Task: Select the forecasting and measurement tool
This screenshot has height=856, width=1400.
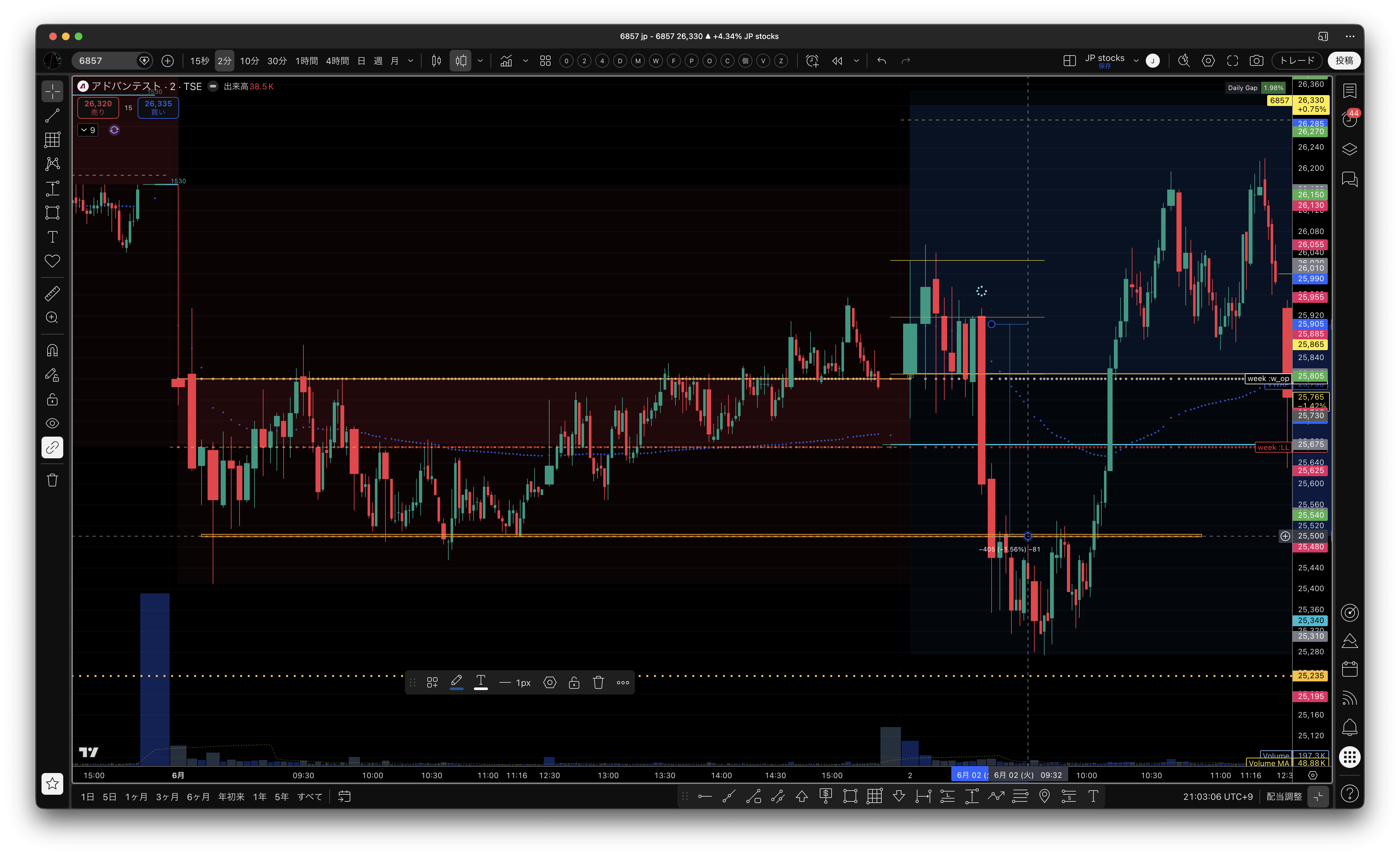Action: pos(52,189)
